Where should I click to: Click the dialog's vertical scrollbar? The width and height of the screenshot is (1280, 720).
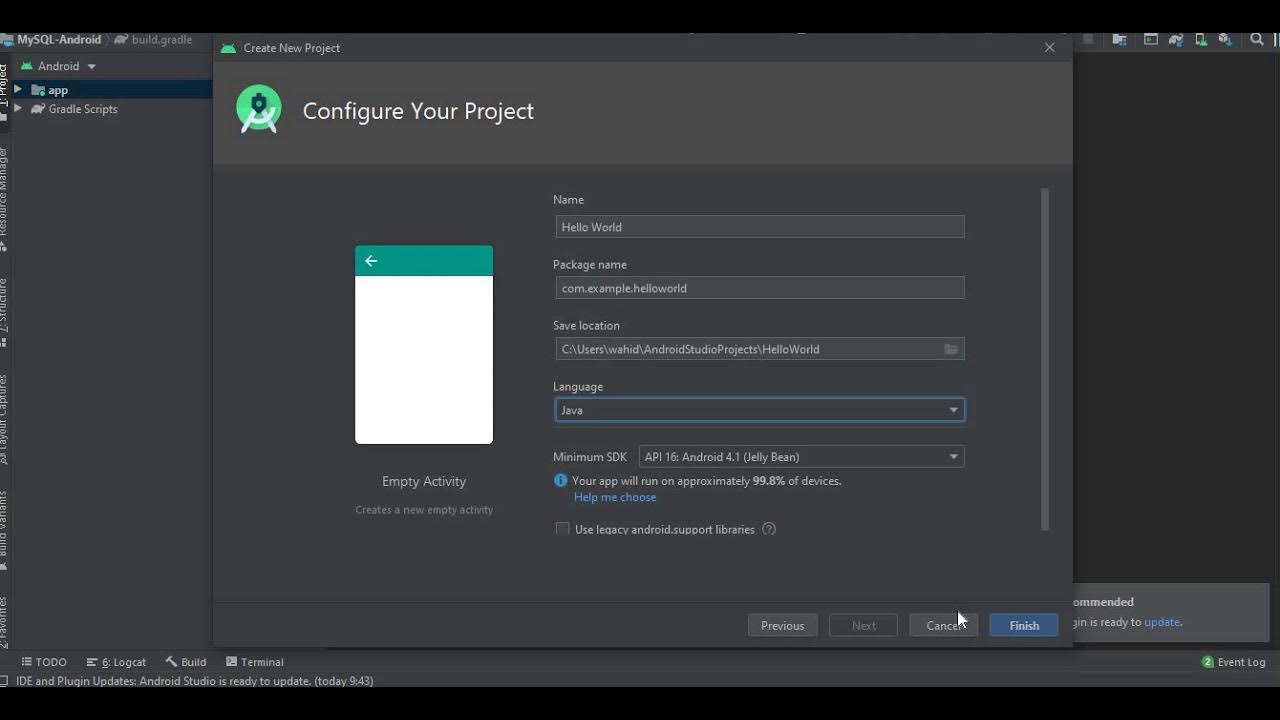coord(1045,360)
